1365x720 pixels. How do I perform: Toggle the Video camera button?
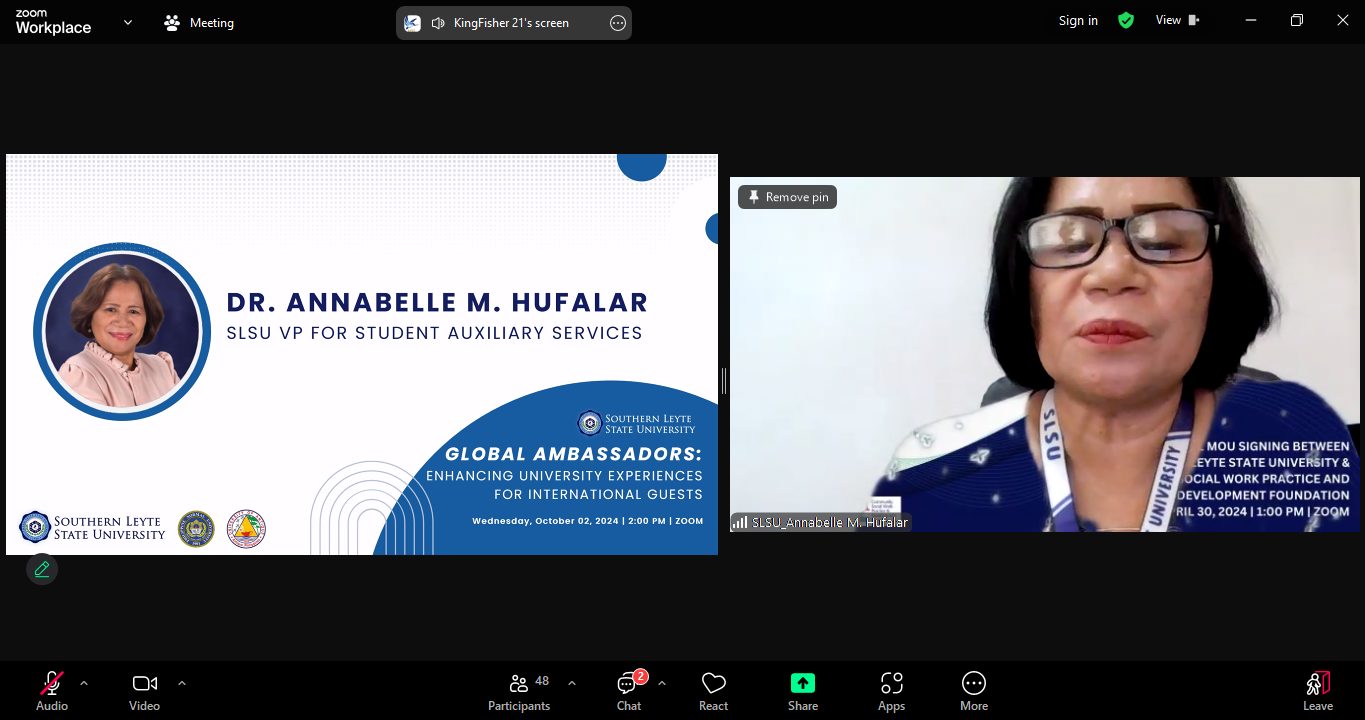(x=144, y=691)
